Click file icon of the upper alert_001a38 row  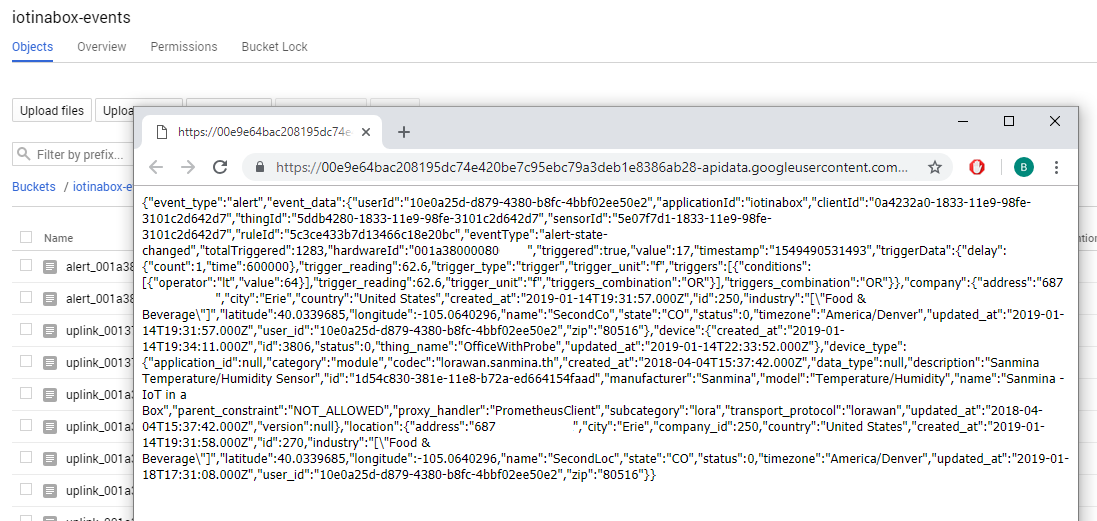tap(49, 266)
